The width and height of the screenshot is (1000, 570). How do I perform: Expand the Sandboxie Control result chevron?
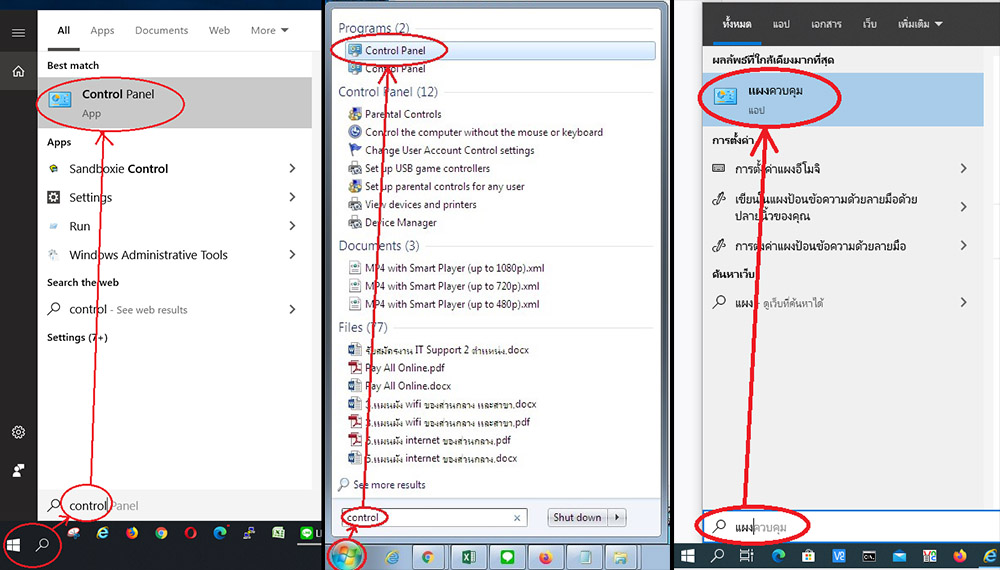[292, 168]
